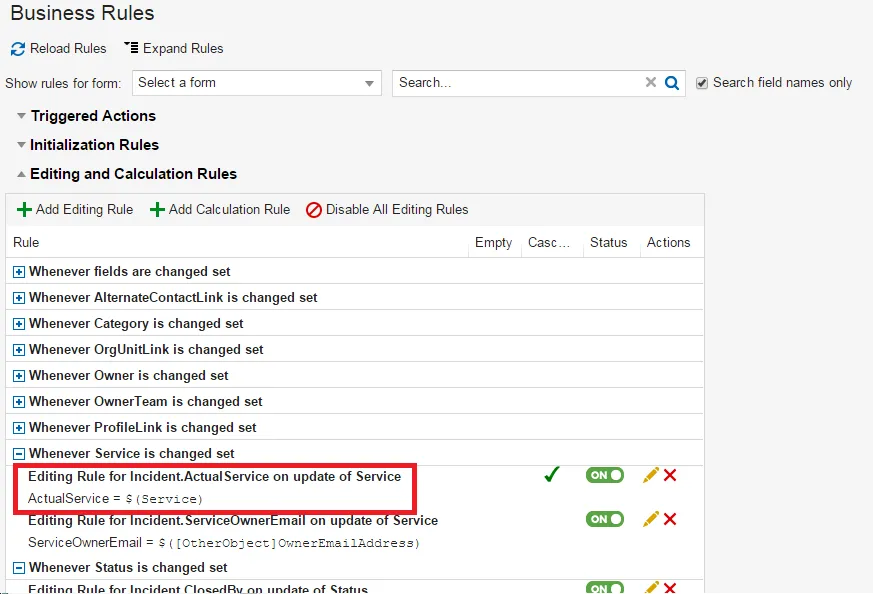This screenshot has width=873, height=594.
Task: Click the green checkmark on the ActualService rule
Action: [552, 474]
